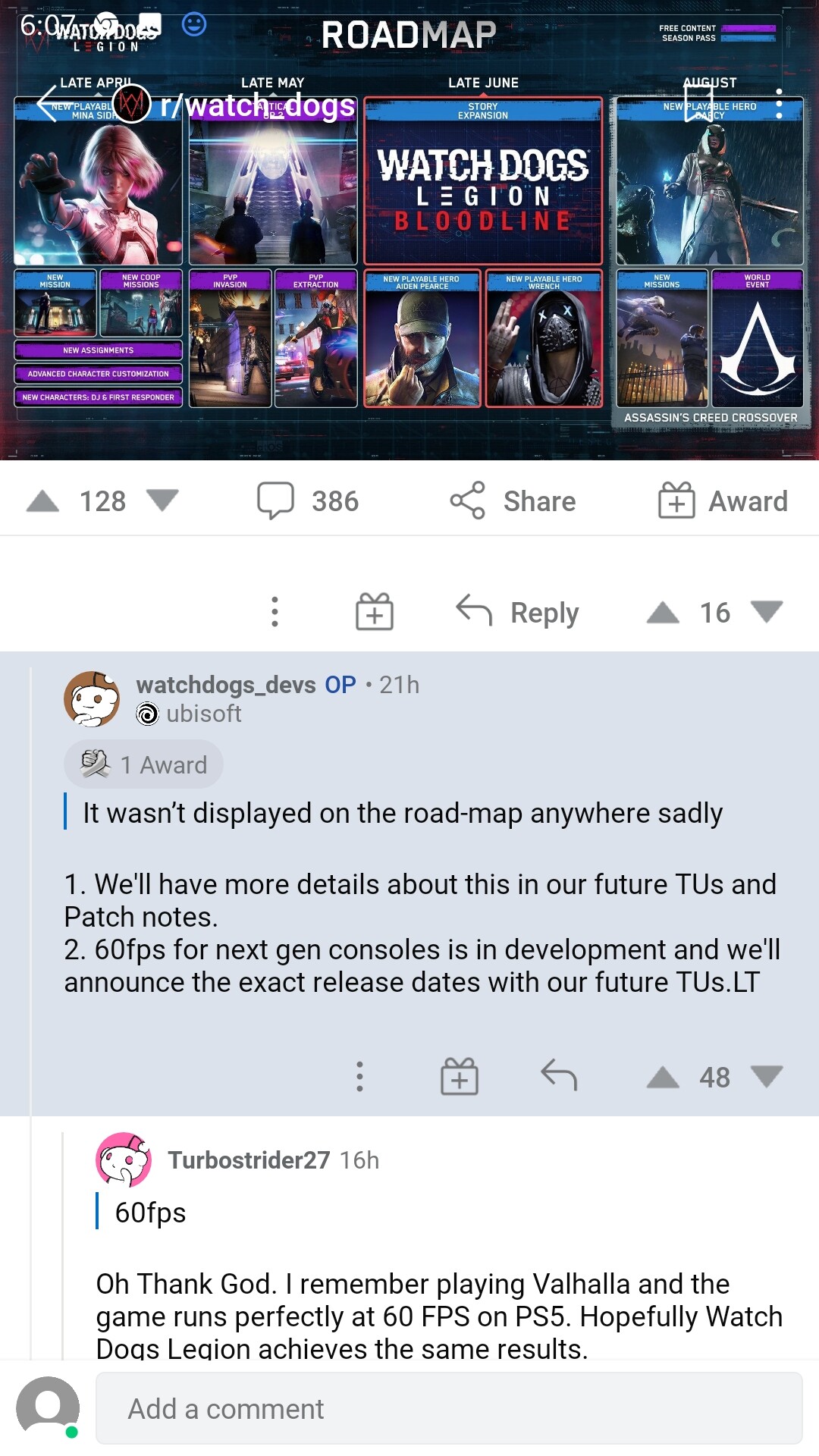
Task: Downvote the post with 128 points
Action: pos(162,500)
